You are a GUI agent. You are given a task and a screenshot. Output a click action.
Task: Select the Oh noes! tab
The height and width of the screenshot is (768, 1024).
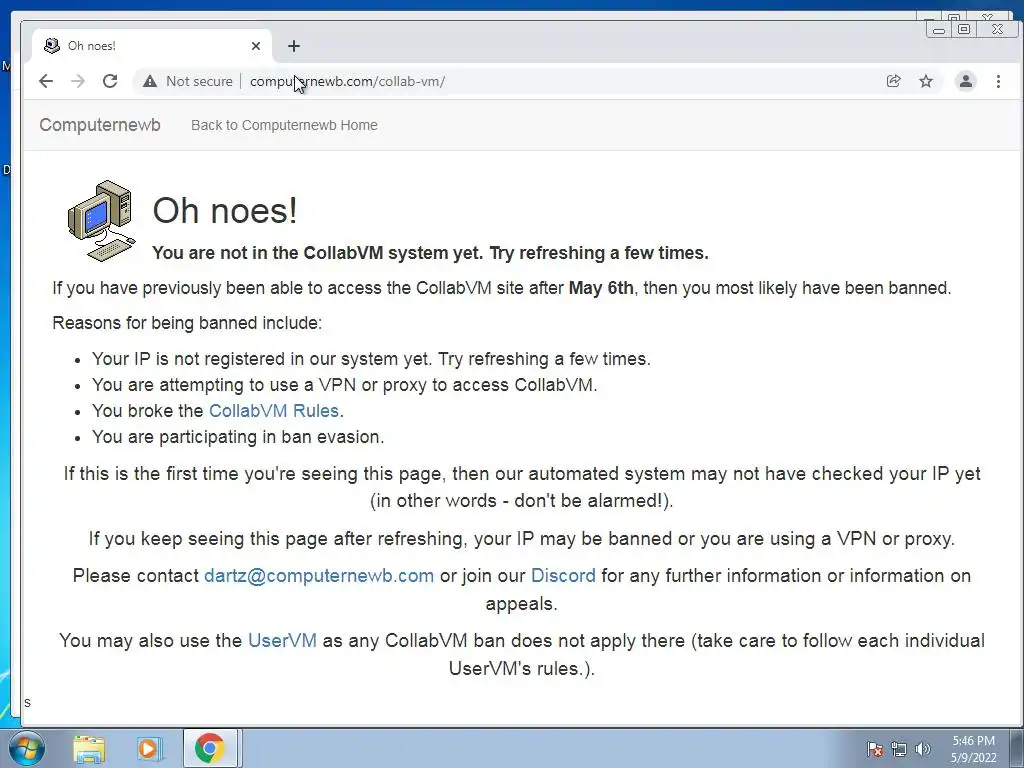click(x=152, y=46)
